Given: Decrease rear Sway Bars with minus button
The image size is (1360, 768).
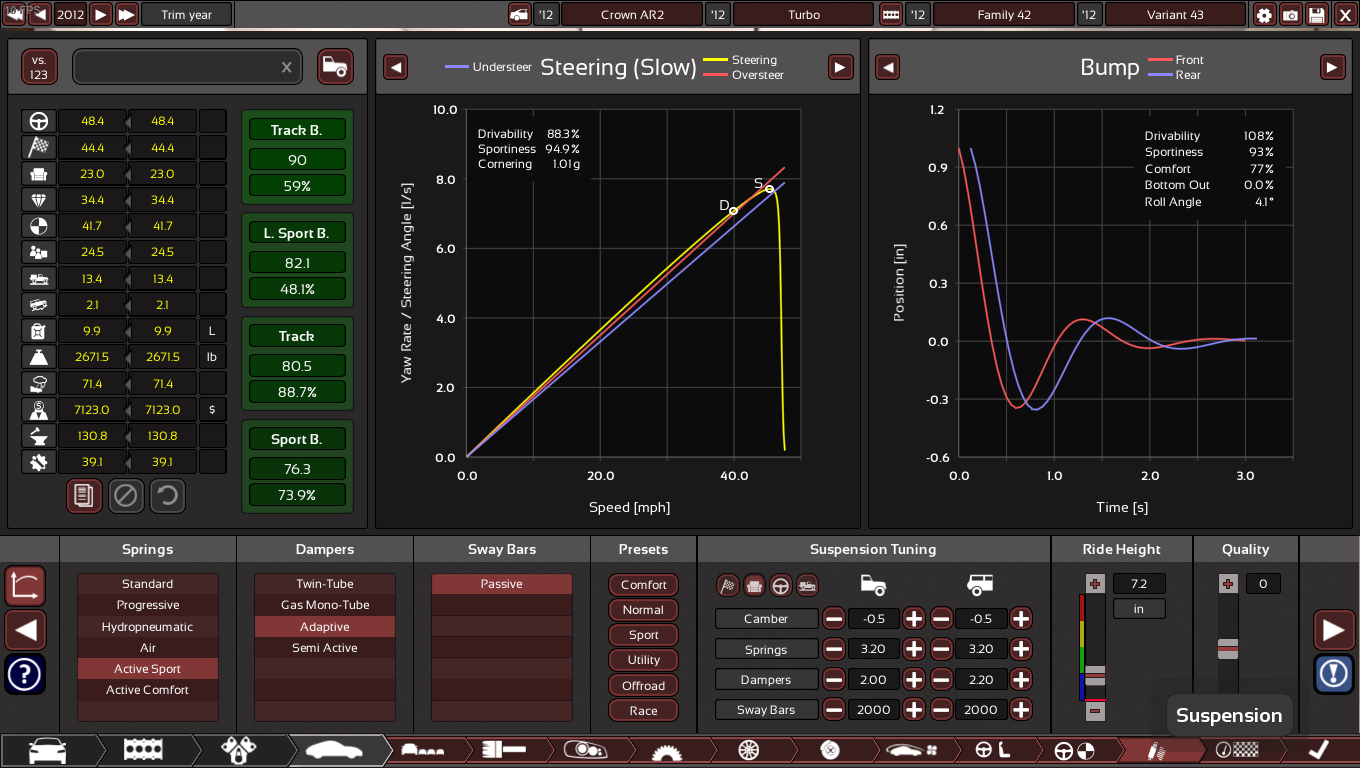Looking at the screenshot, I should point(941,710).
